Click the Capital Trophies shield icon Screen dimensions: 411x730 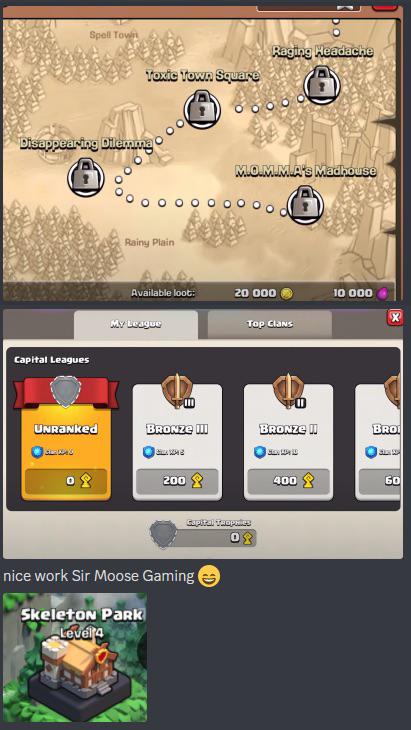click(x=163, y=534)
